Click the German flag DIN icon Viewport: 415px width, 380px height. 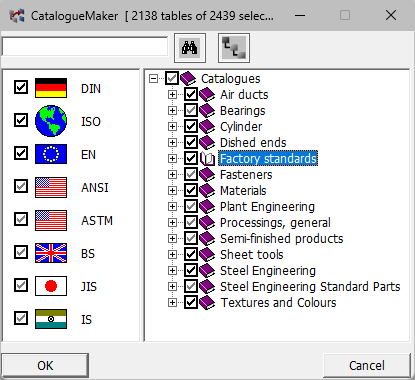(x=51, y=88)
